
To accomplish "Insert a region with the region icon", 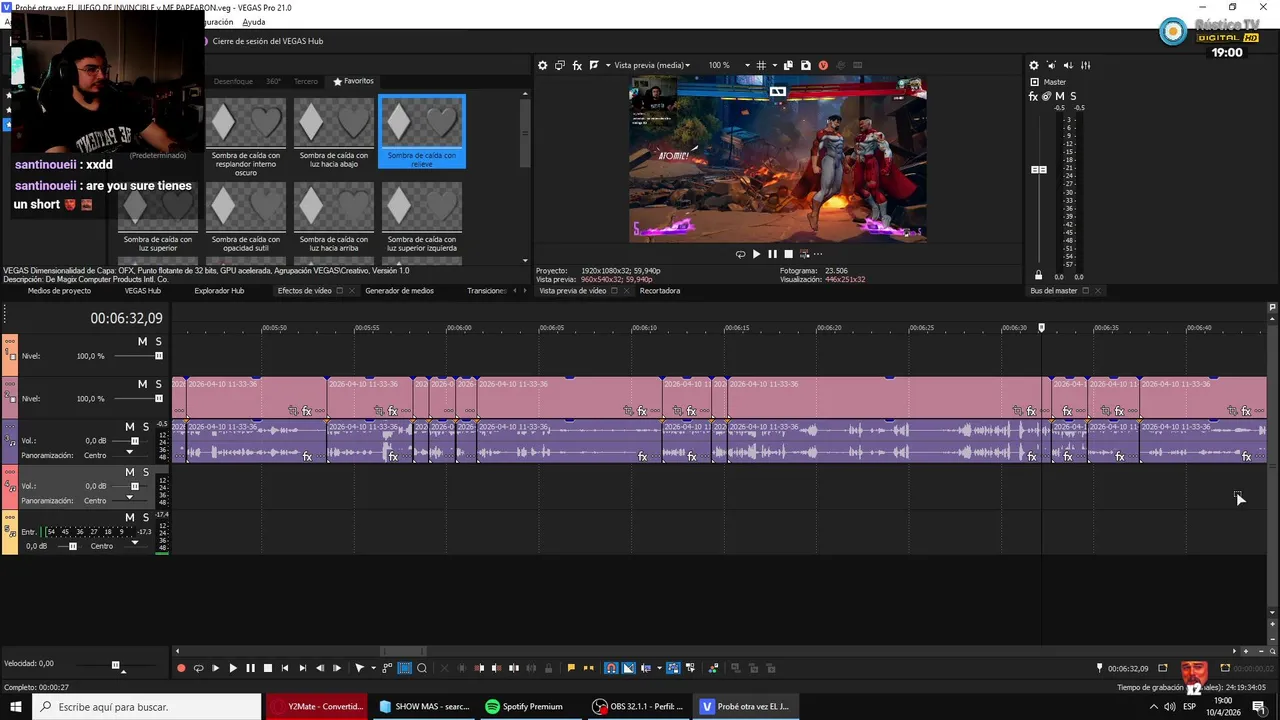I will 588,668.
